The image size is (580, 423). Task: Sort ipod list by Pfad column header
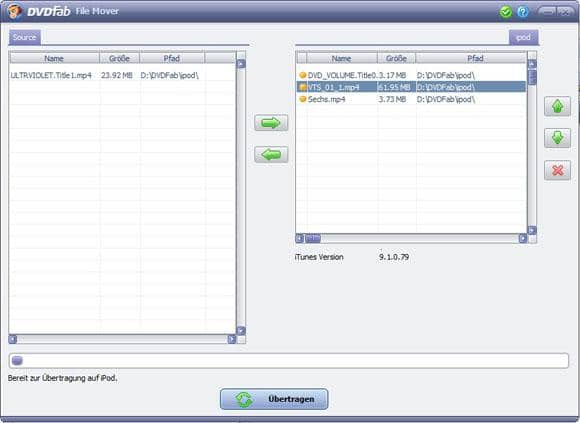click(475, 58)
